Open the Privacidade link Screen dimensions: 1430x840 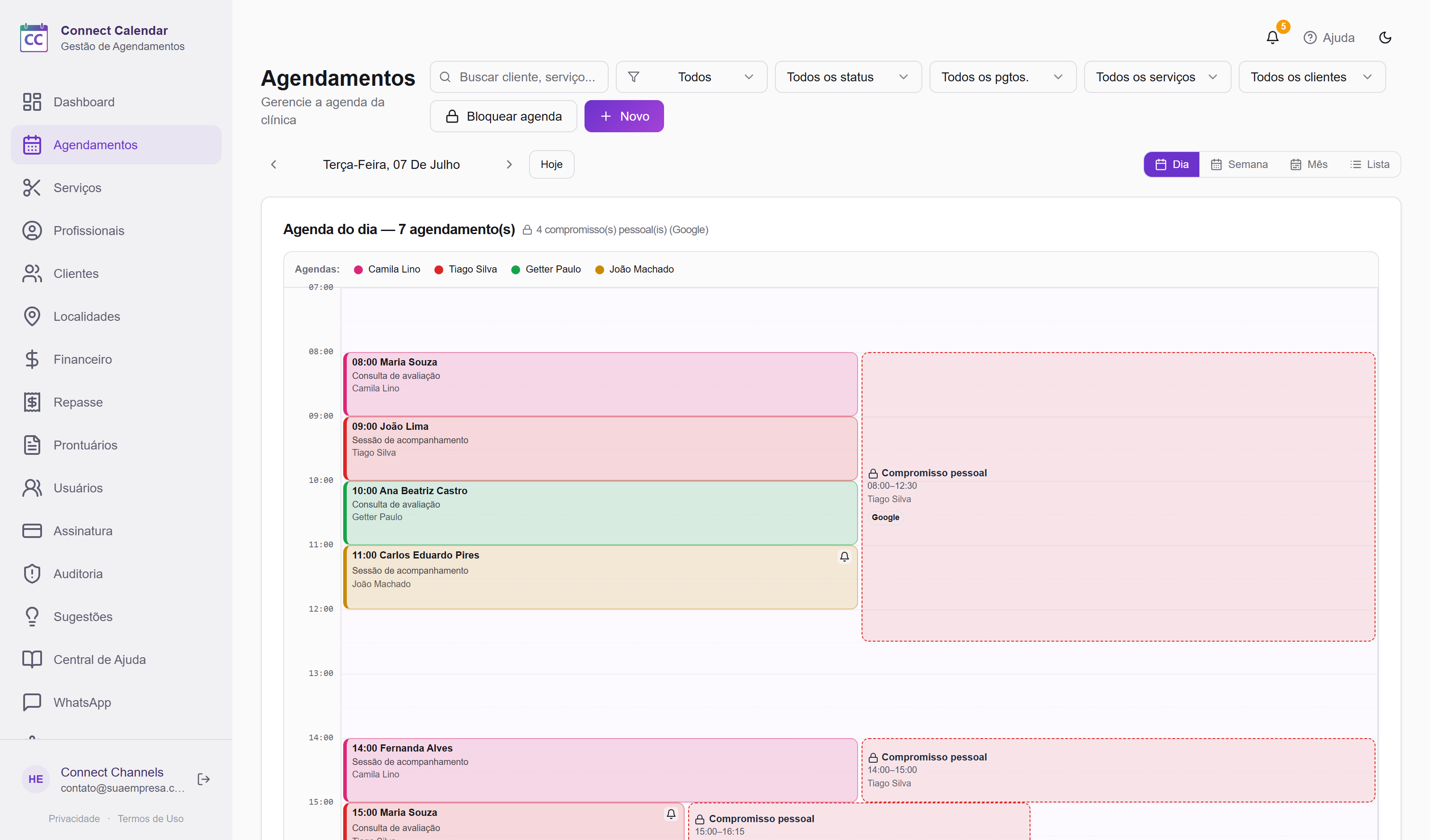(74, 819)
